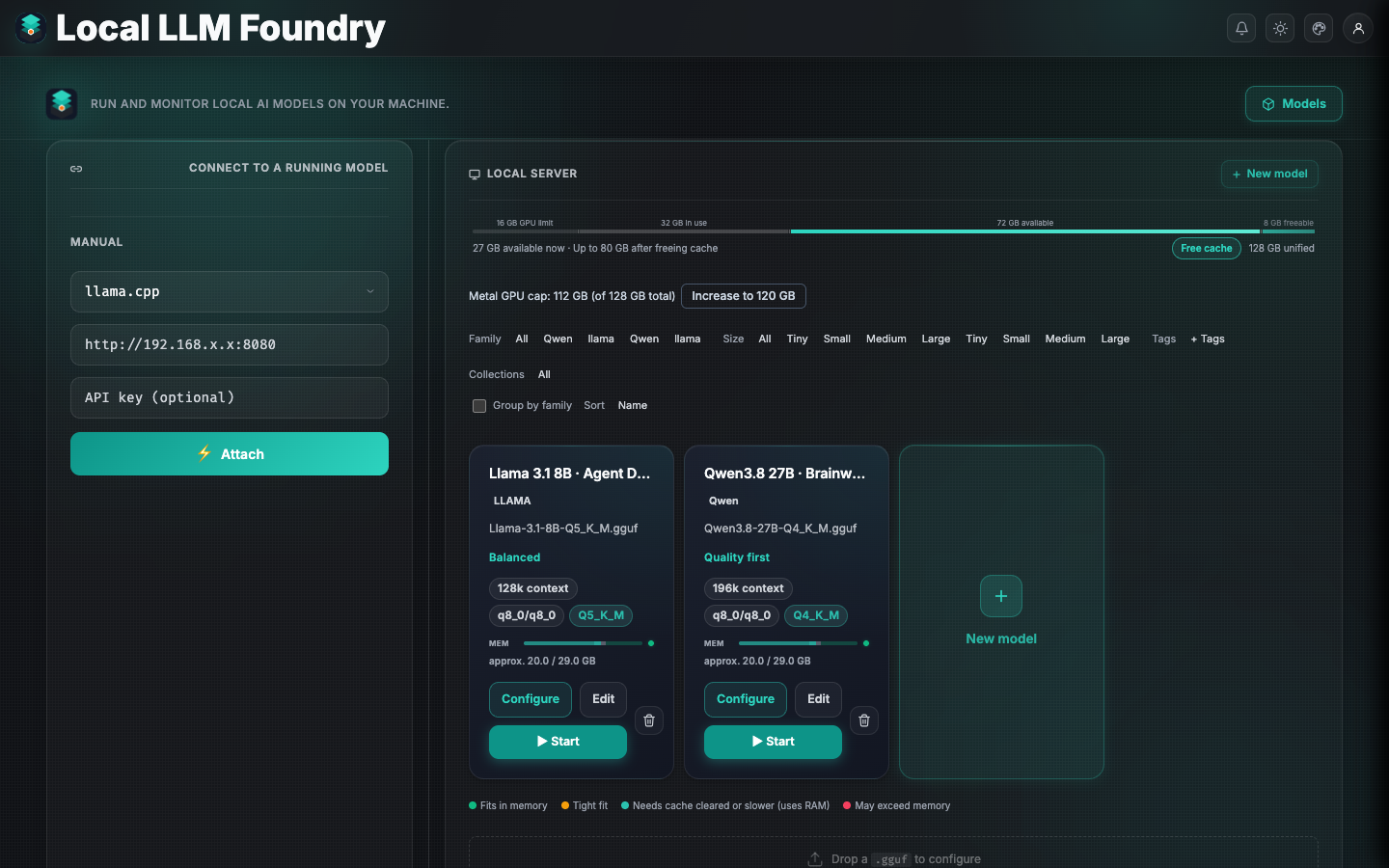Click the Q4_K_M quantization badge

click(816, 615)
